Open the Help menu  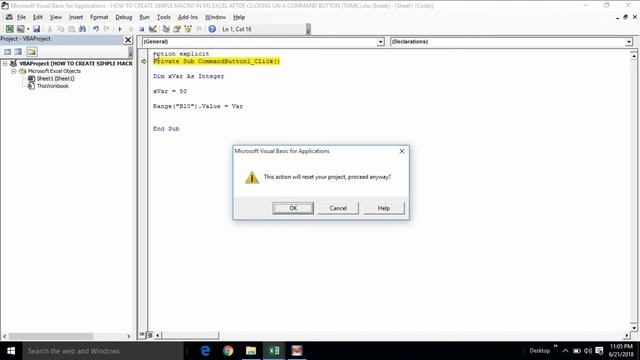click(x=239, y=17)
